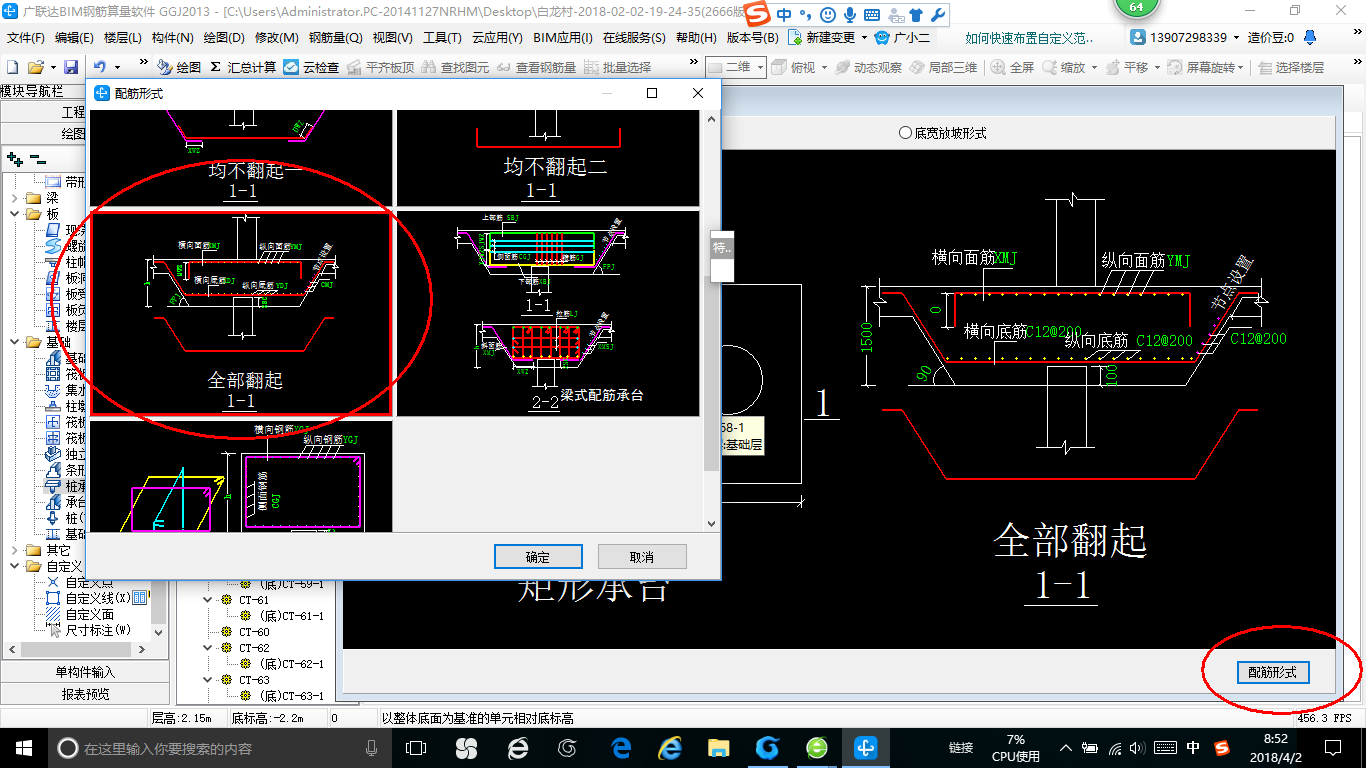Open the undo history dropdown arrow

[x=117, y=67]
